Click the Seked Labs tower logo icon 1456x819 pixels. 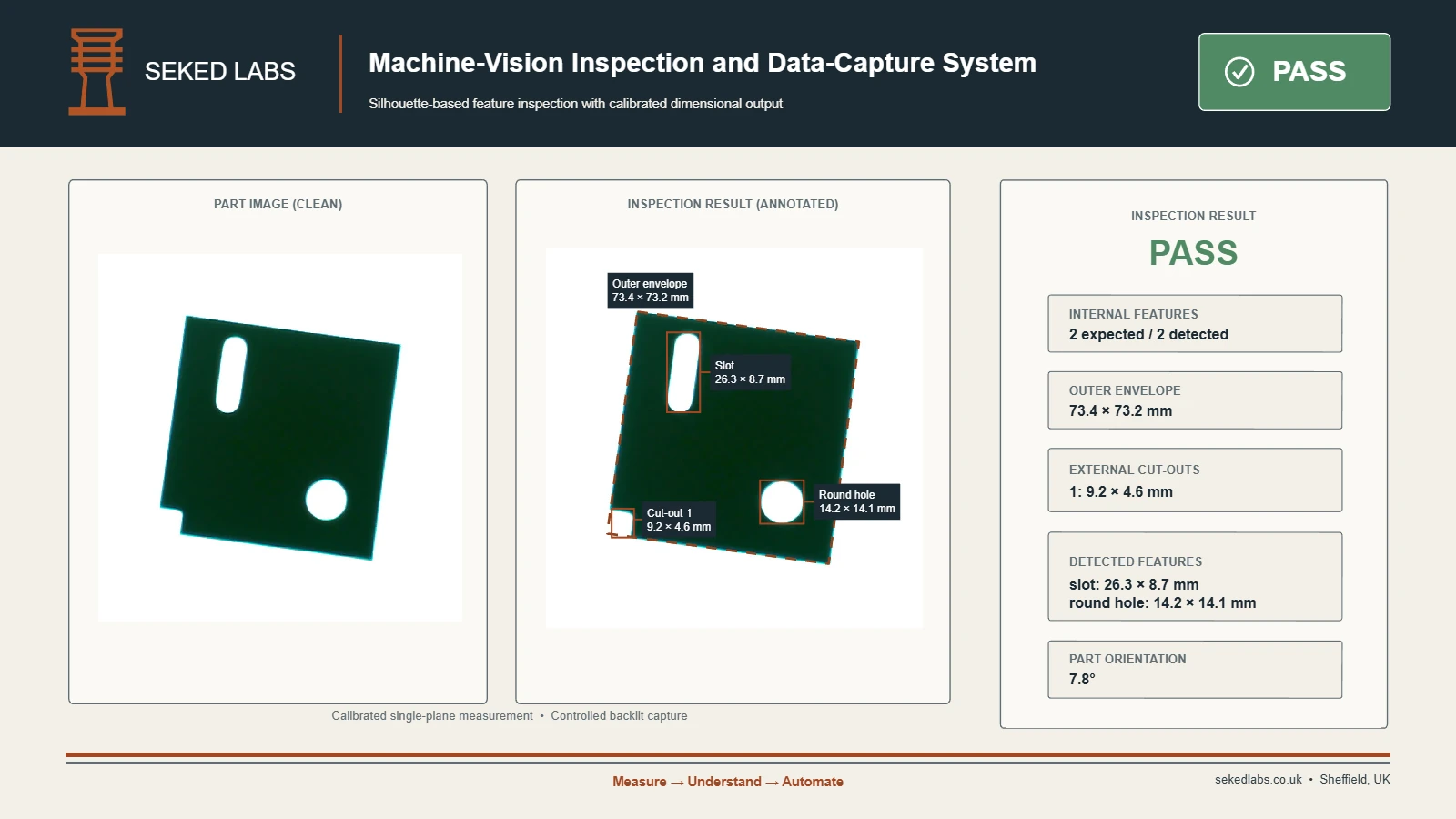(x=96, y=72)
